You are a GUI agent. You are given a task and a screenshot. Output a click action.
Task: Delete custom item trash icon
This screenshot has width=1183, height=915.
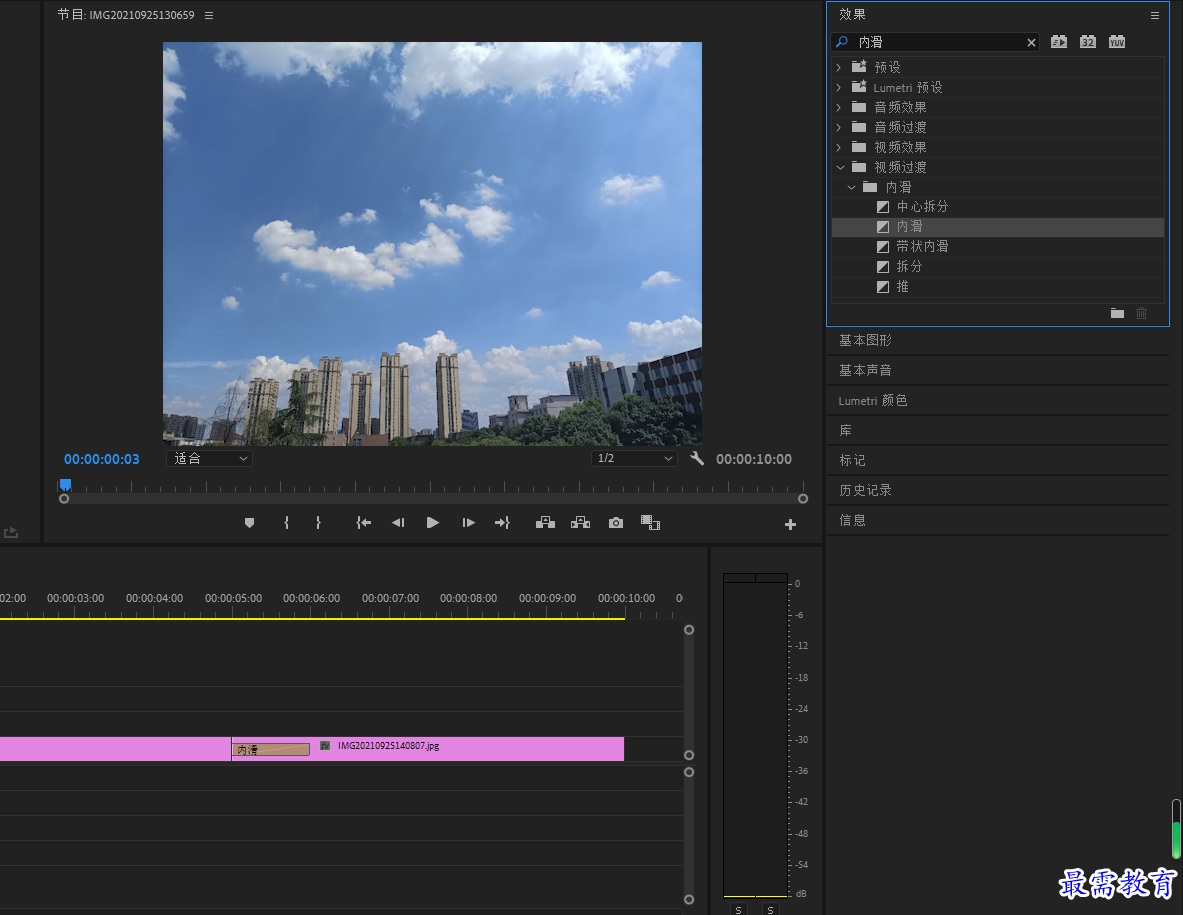[x=1142, y=313]
